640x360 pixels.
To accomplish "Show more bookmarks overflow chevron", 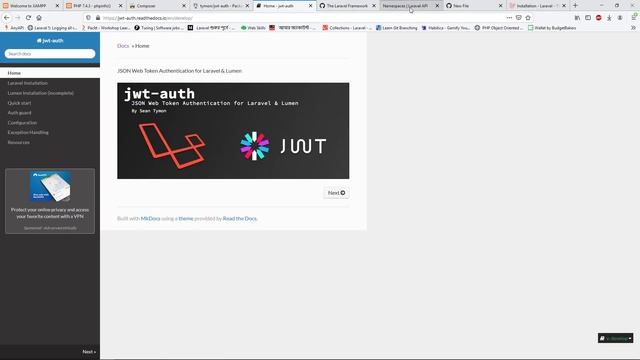I will point(633,28).
